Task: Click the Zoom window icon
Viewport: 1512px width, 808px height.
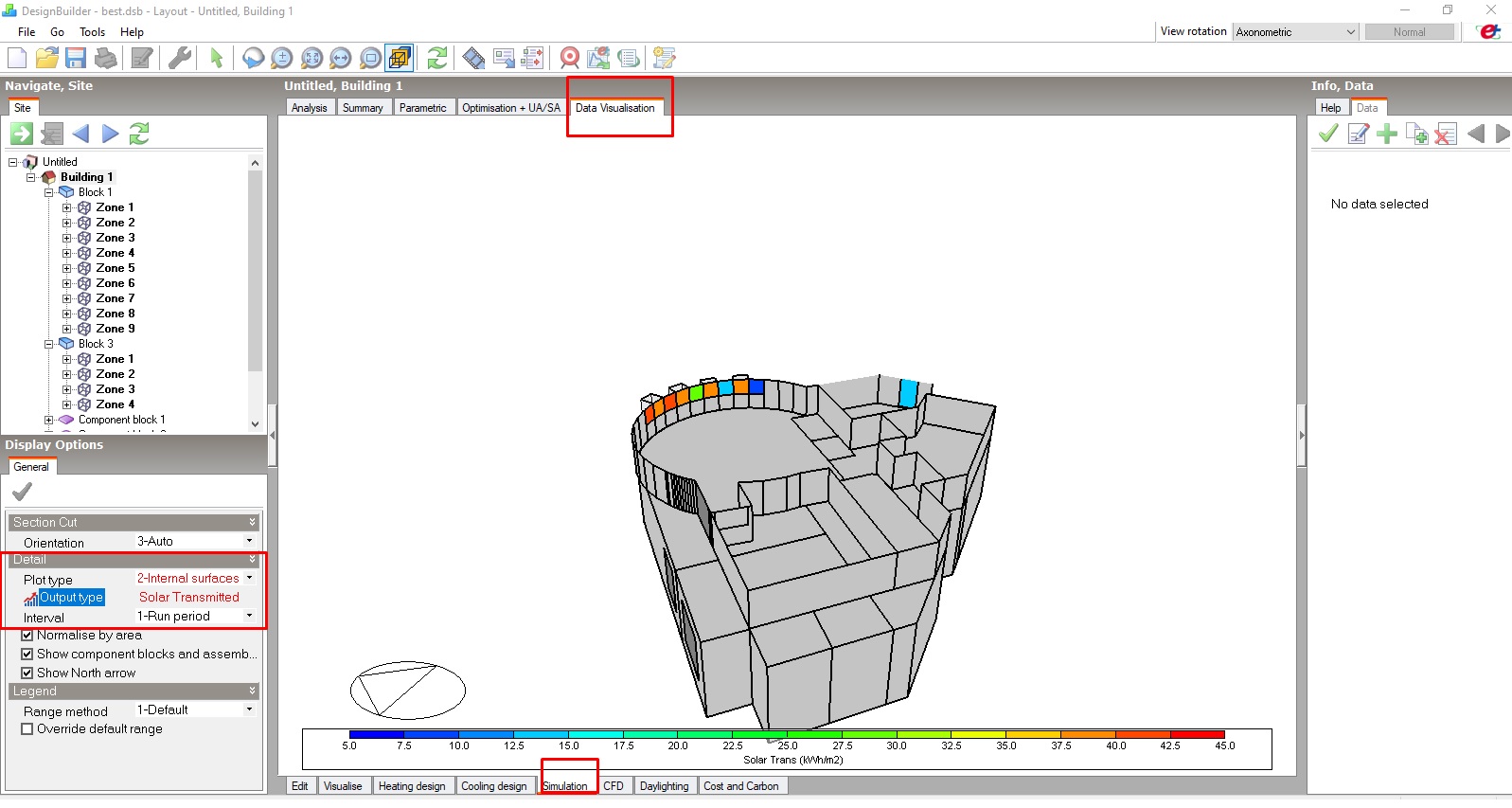Action: point(370,58)
